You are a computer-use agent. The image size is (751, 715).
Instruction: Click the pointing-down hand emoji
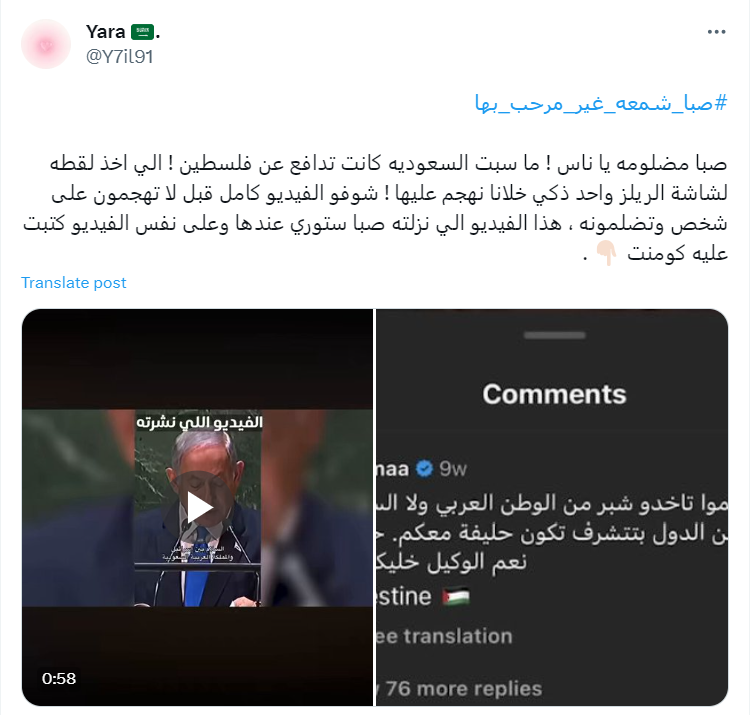point(605,253)
